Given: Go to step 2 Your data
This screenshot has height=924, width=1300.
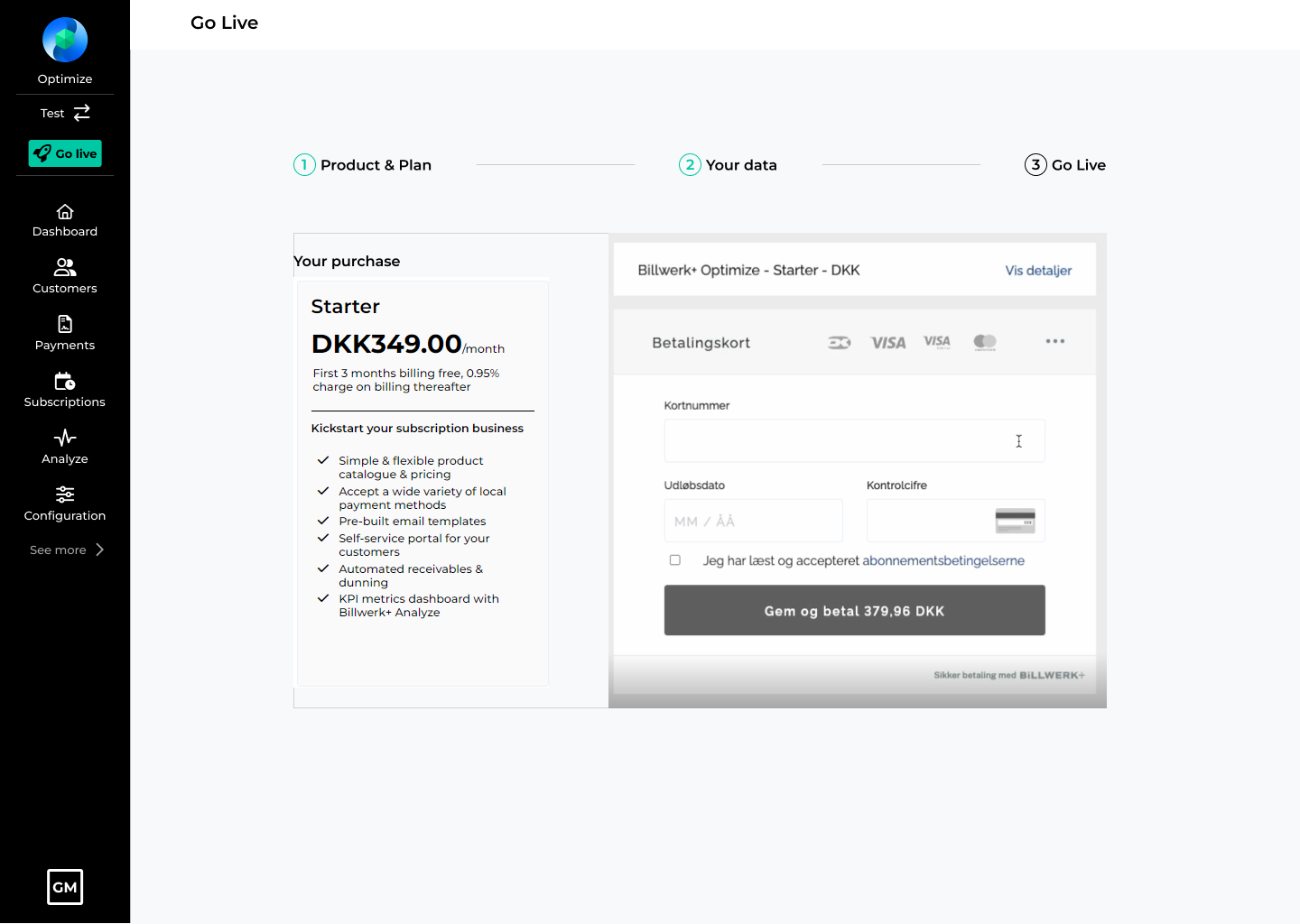Looking at the screenshot, I should [729, 165].
